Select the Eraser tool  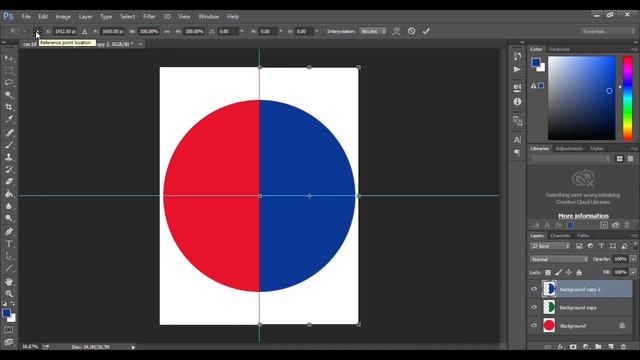click(9, 182)
